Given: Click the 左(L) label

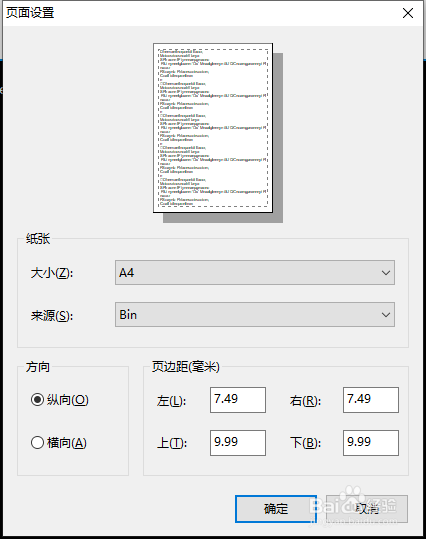Looking at the screenshot, I should click(x=171, y=401).
